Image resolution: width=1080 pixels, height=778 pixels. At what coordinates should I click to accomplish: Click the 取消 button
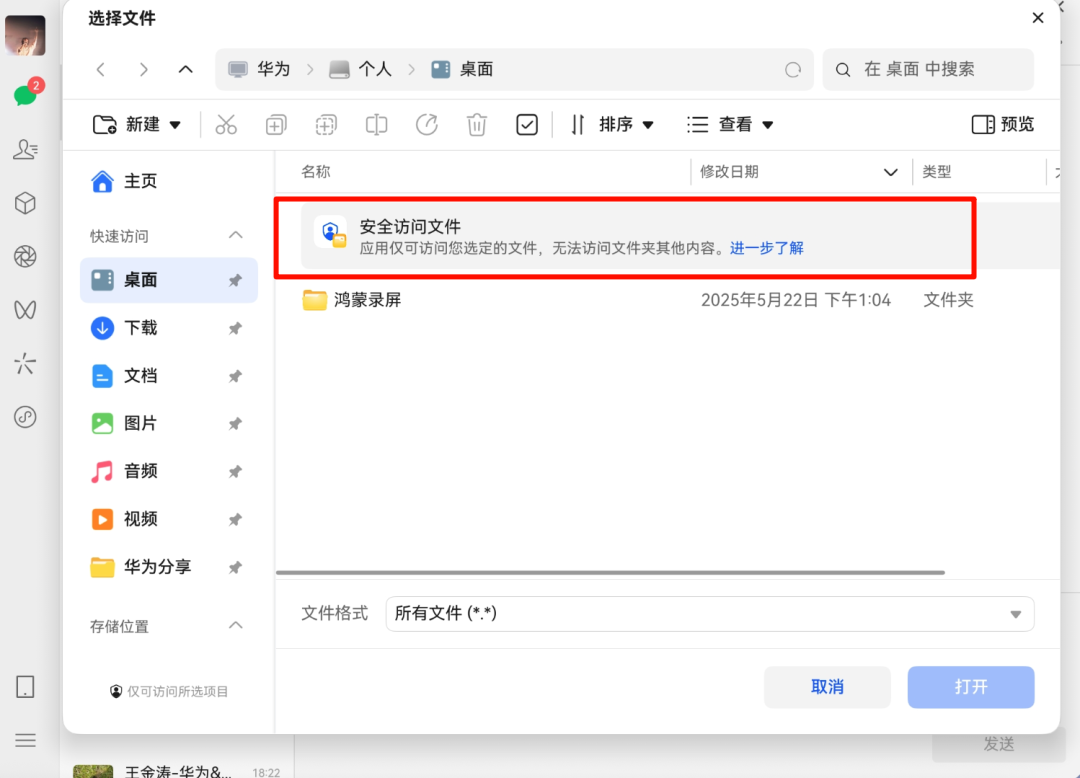coord(827,687)
